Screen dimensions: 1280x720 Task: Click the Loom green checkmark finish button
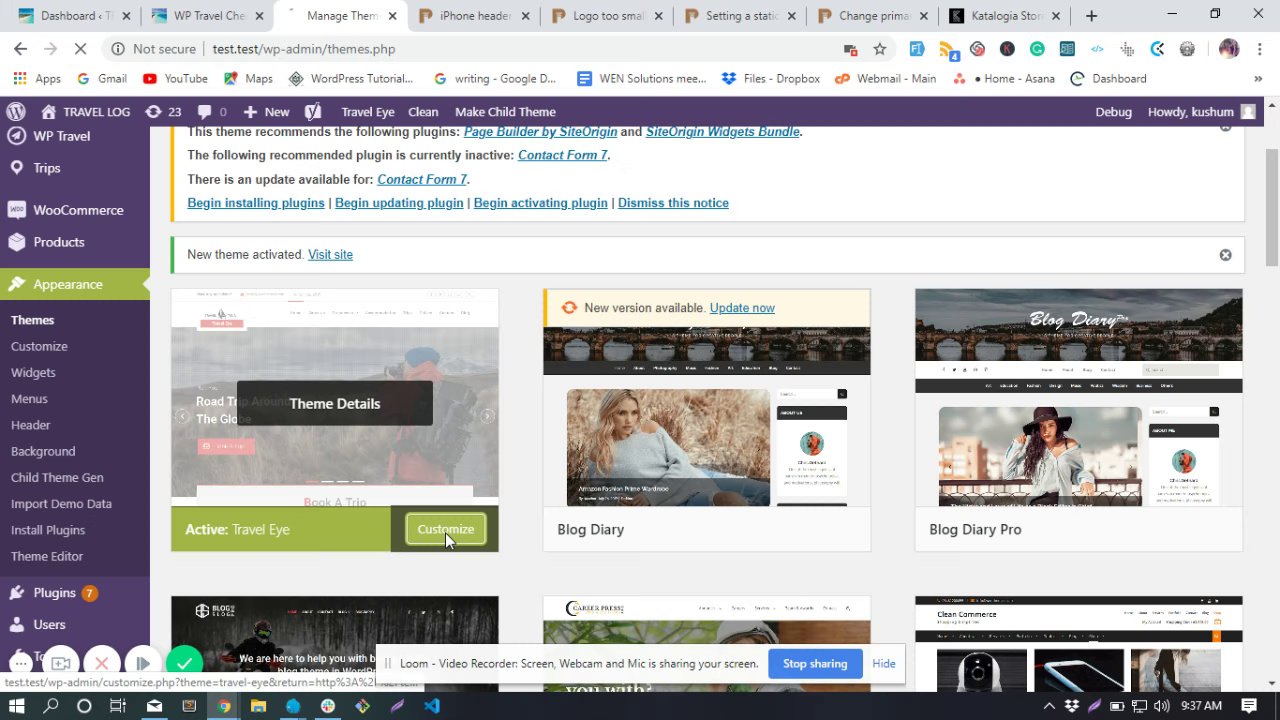pyautogui.click(x=184, y=662)
